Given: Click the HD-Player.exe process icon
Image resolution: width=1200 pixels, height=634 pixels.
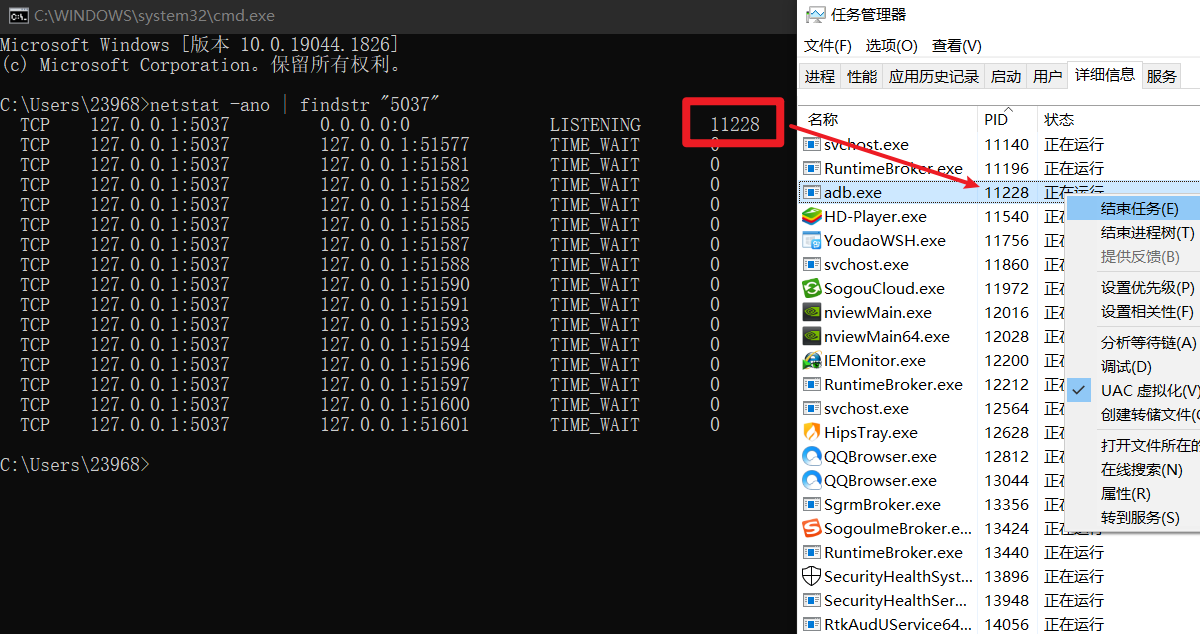Looking at the screenshot, I should (812, 216).
